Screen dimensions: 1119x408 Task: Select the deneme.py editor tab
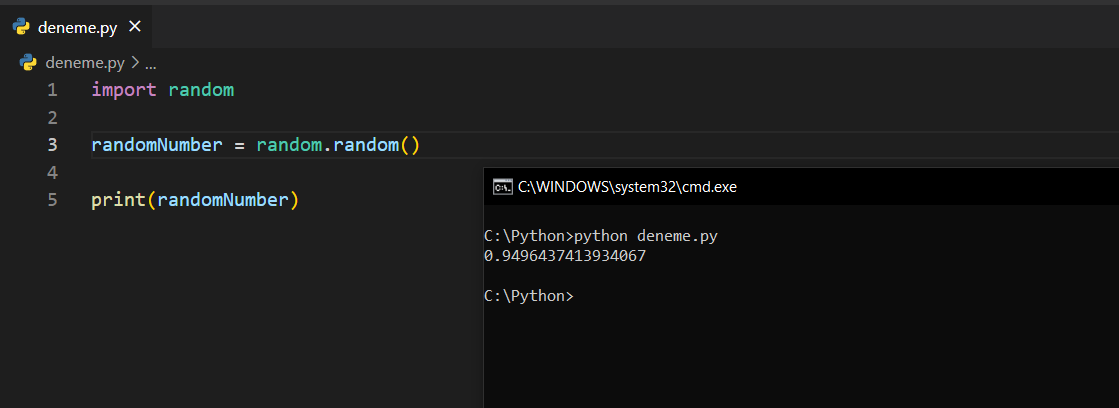77,27
